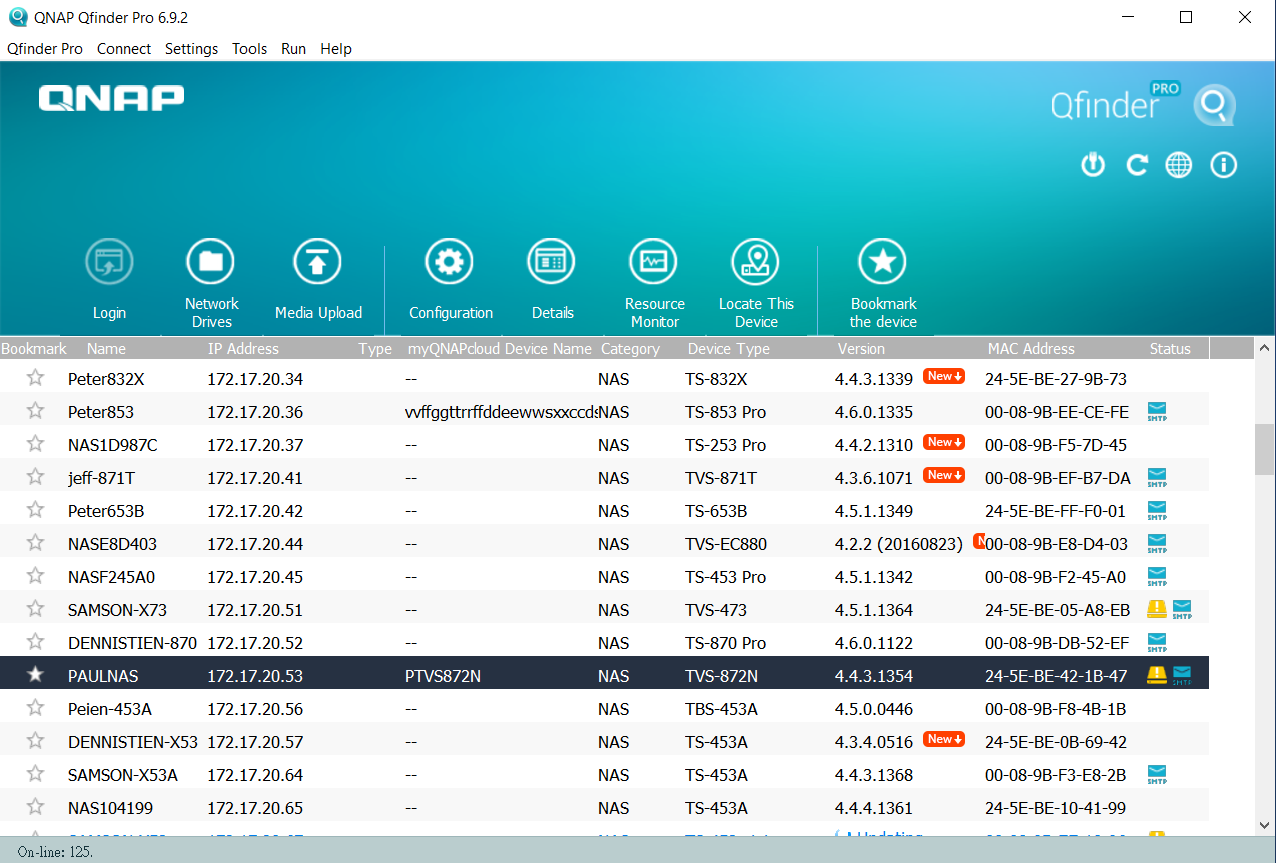1276x863 pixels.
Task: Sort by Status column header
Action: tap(1170, 349)
